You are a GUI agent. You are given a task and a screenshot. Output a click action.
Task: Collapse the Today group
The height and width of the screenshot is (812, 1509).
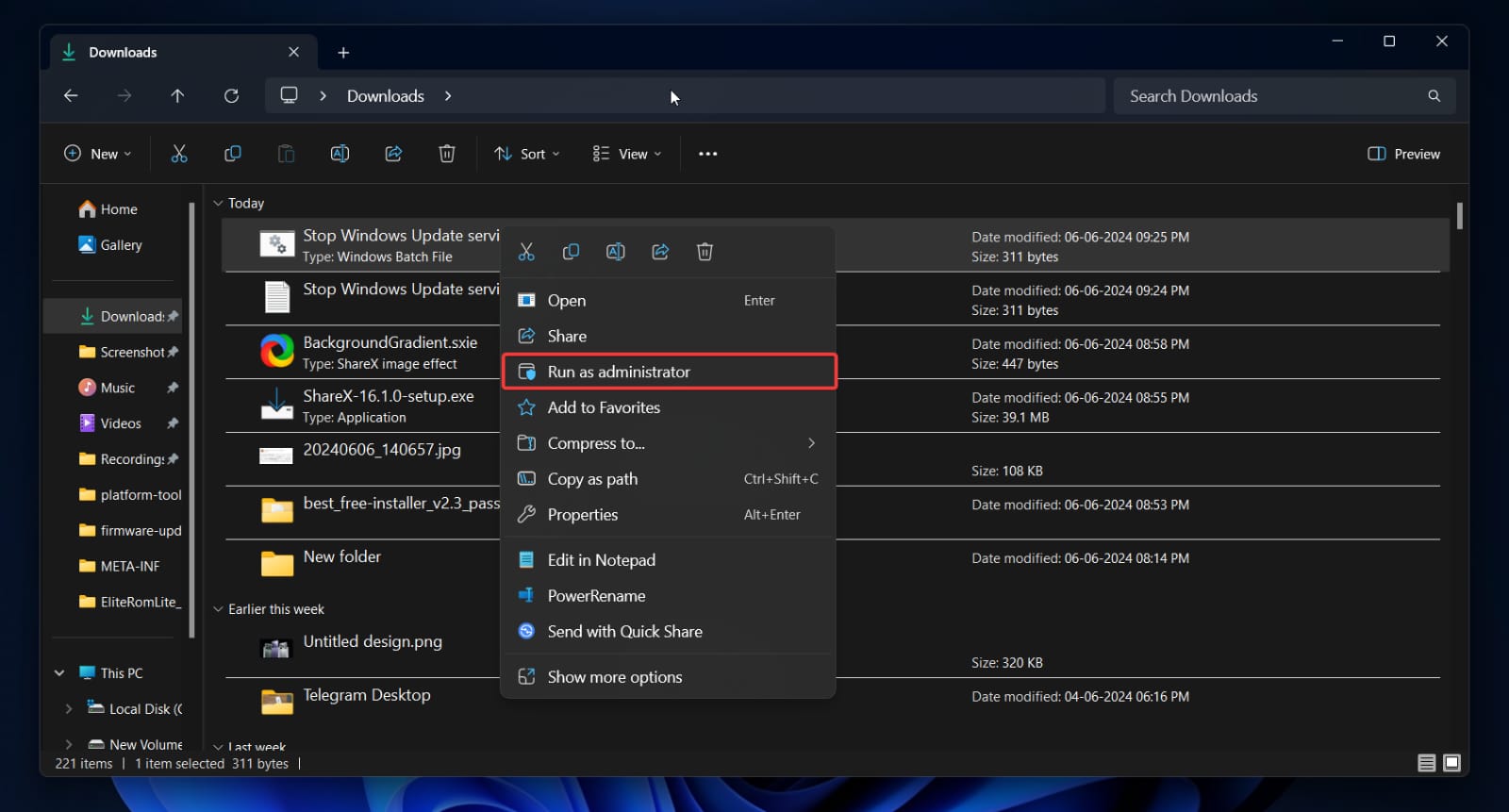(x=218, y=204)
